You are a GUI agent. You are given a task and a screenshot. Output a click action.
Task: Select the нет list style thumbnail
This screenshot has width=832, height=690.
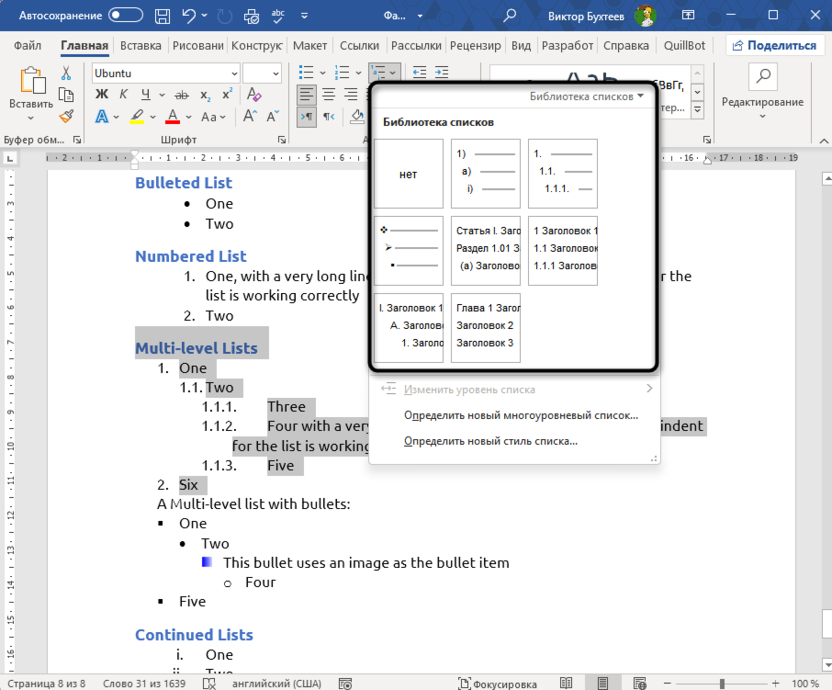pos(408,173)
